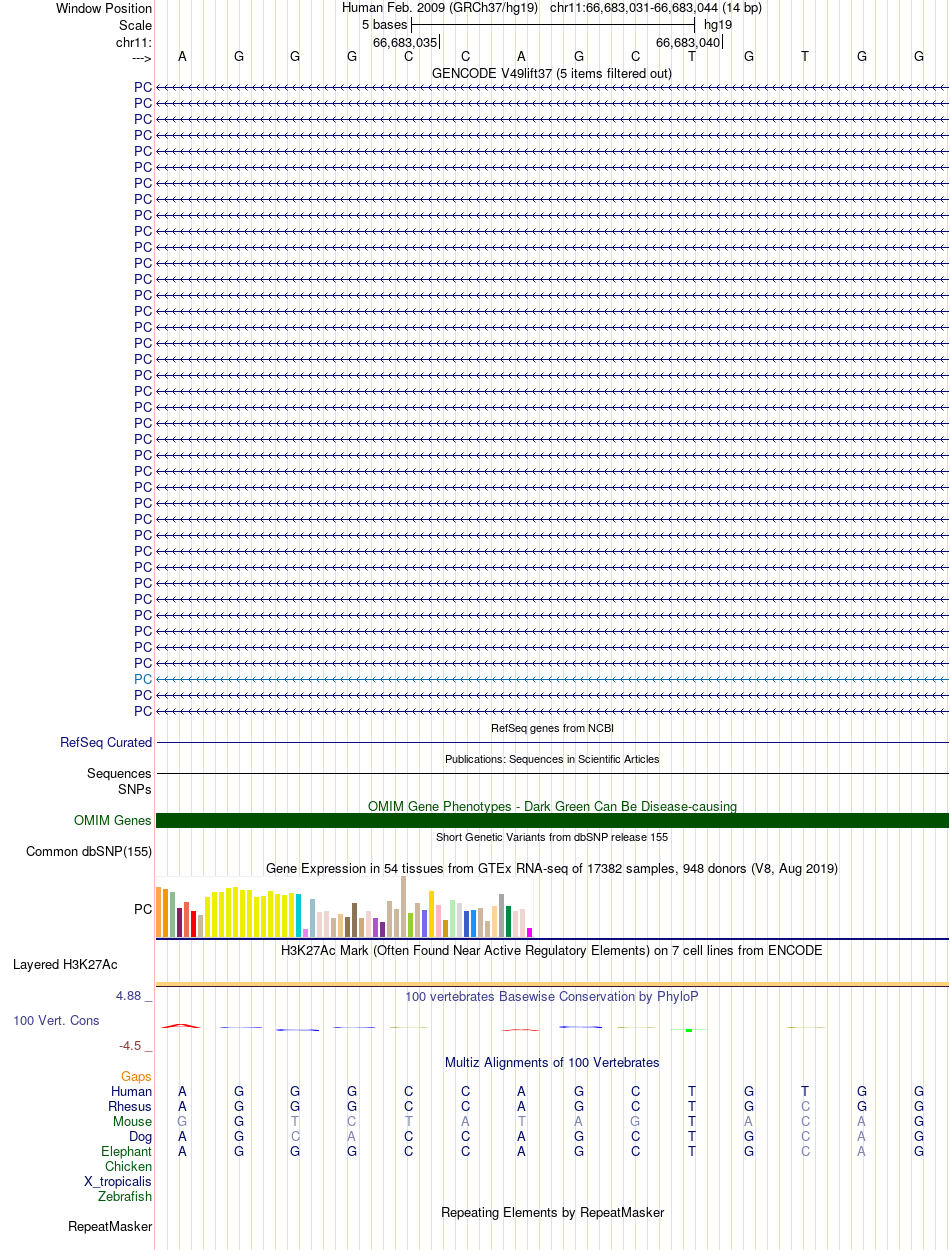
Task: Click the green mark in PhyloP track
Action: pos(689,1030)
